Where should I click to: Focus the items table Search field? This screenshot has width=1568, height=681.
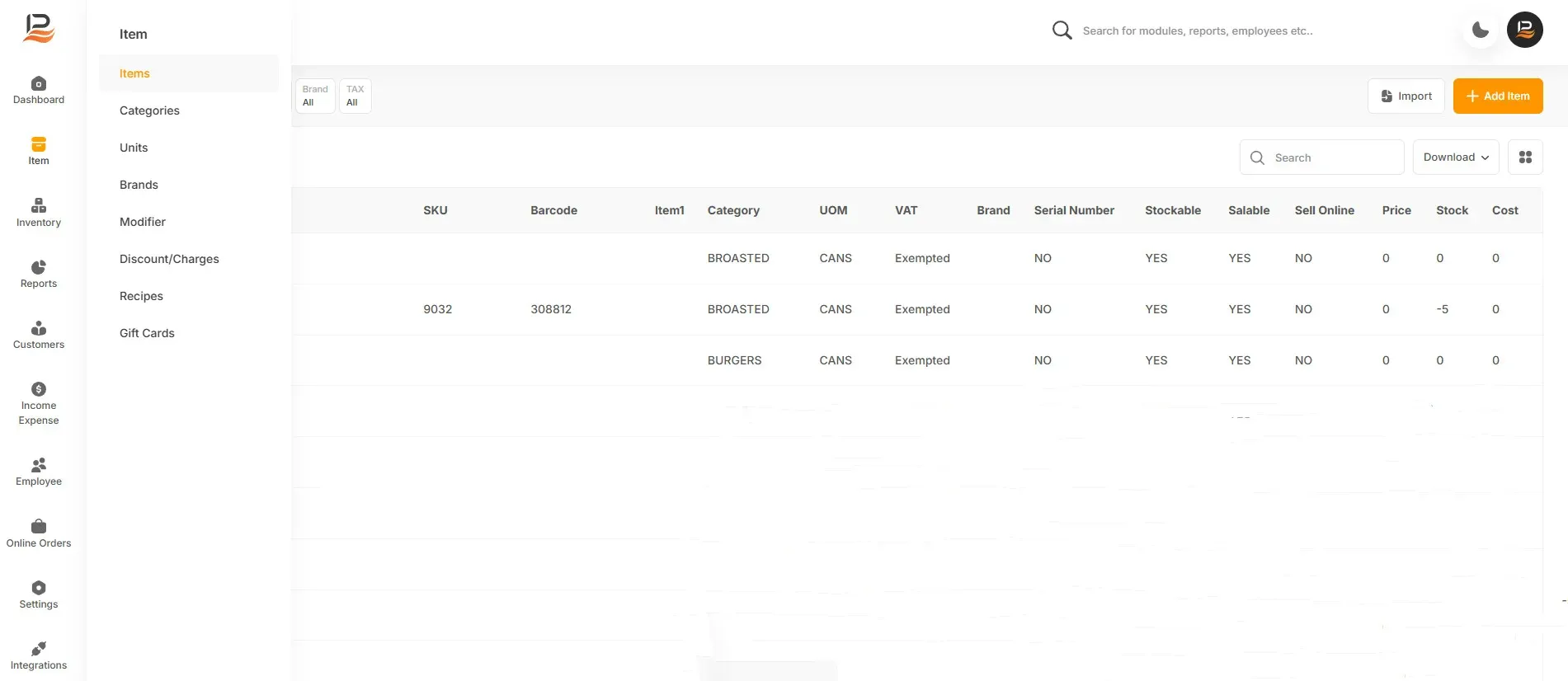1321,157
